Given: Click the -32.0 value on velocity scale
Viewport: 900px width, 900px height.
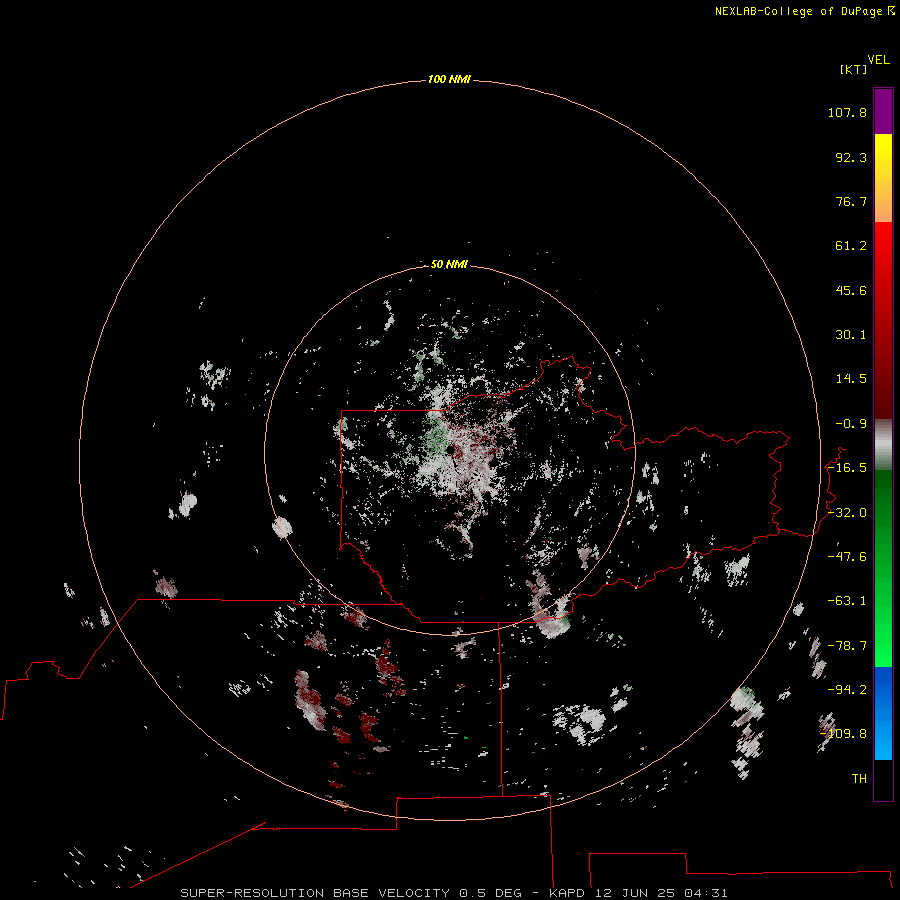Looking at the screenshot, I should point(847,513).
